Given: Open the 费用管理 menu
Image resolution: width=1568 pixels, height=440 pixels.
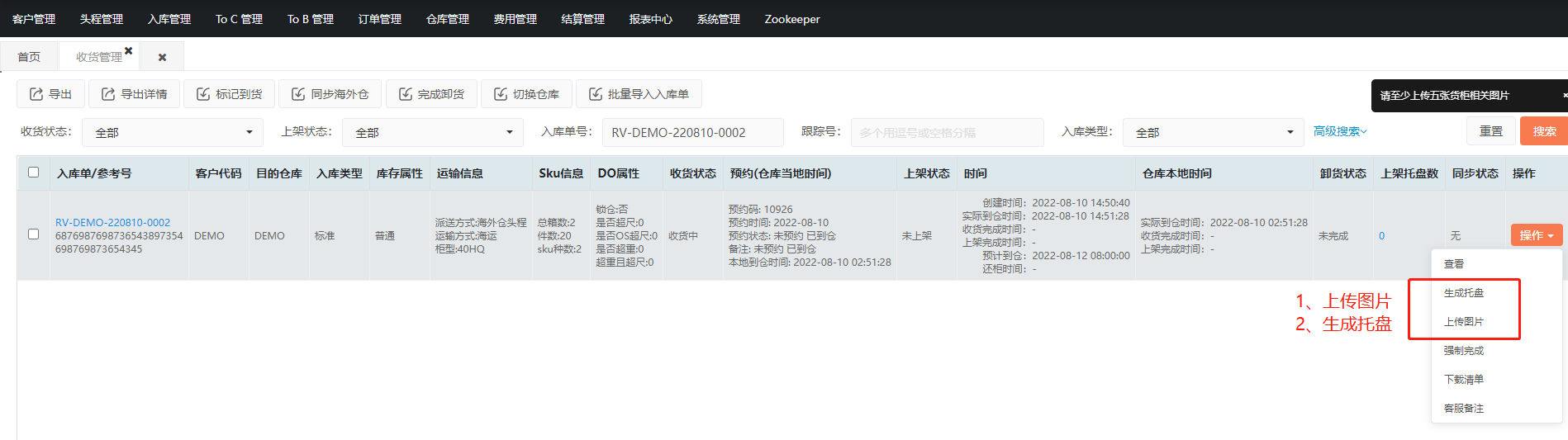Looking at the screenshot, I should pyautogui.click(x=516, y=19).
